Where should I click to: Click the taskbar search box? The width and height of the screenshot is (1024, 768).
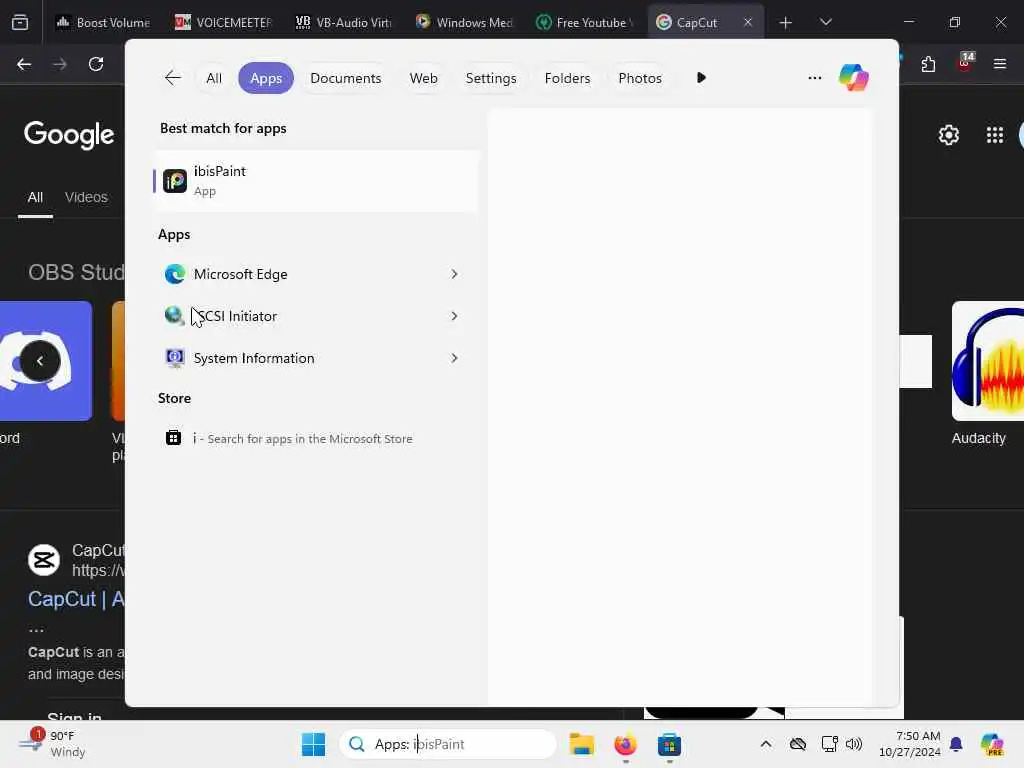[447, 744]
